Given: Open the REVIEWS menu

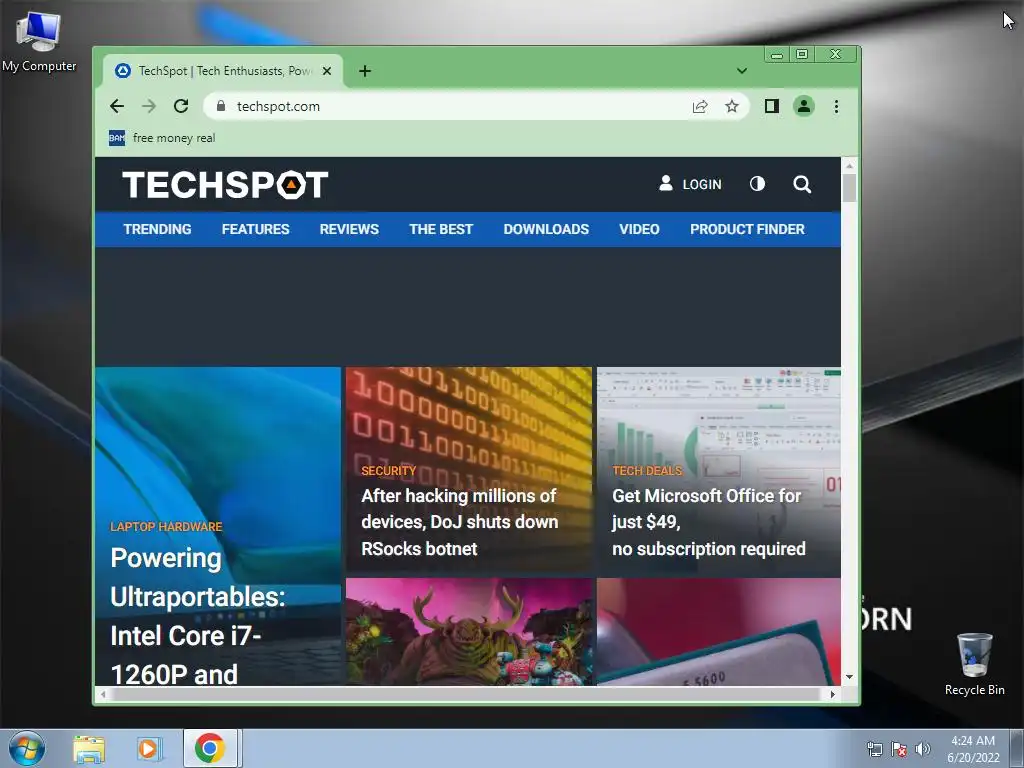Looking at the screenshot, I should (349, 229).
